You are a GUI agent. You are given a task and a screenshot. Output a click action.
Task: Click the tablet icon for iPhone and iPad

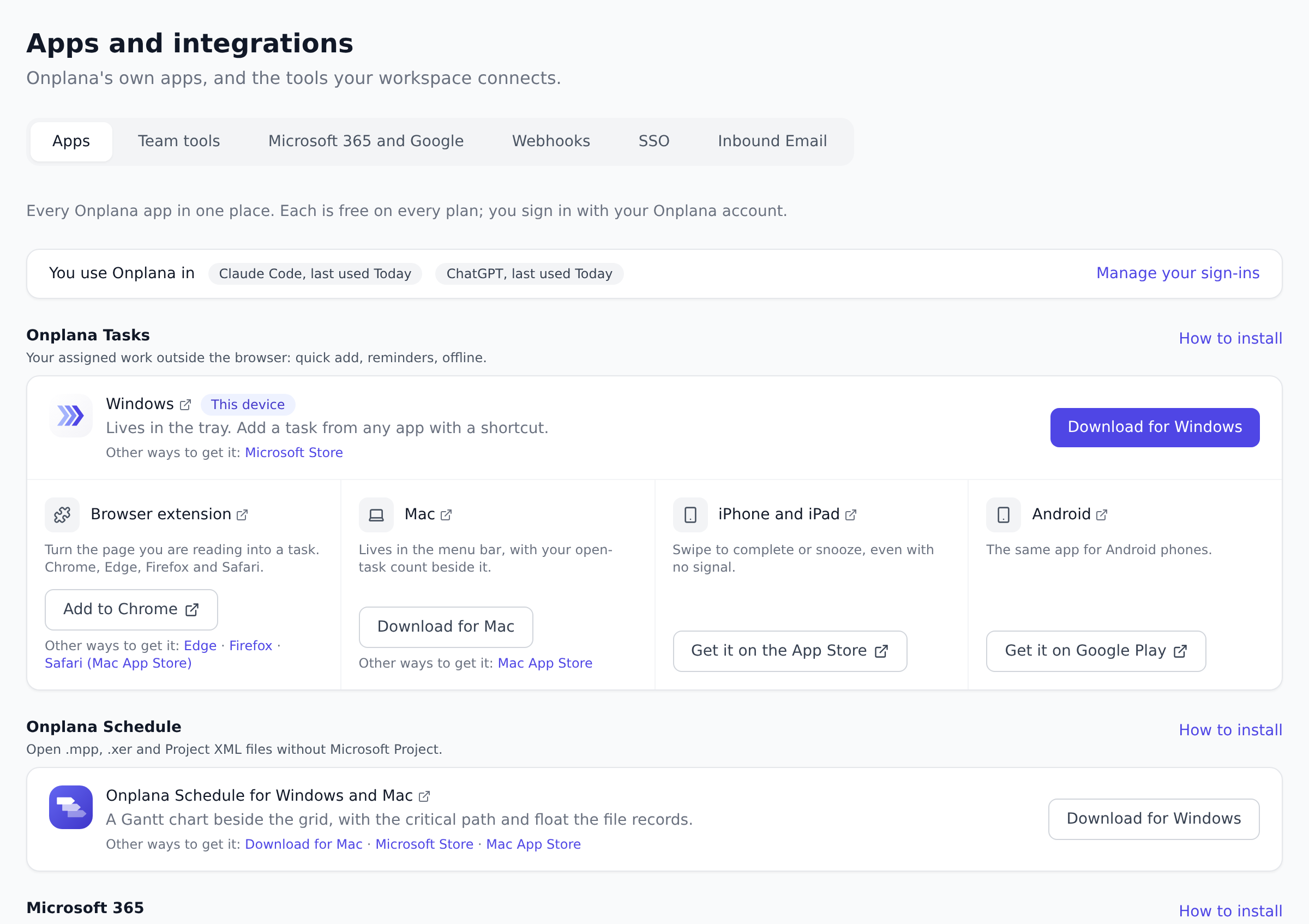pos(690,515)
